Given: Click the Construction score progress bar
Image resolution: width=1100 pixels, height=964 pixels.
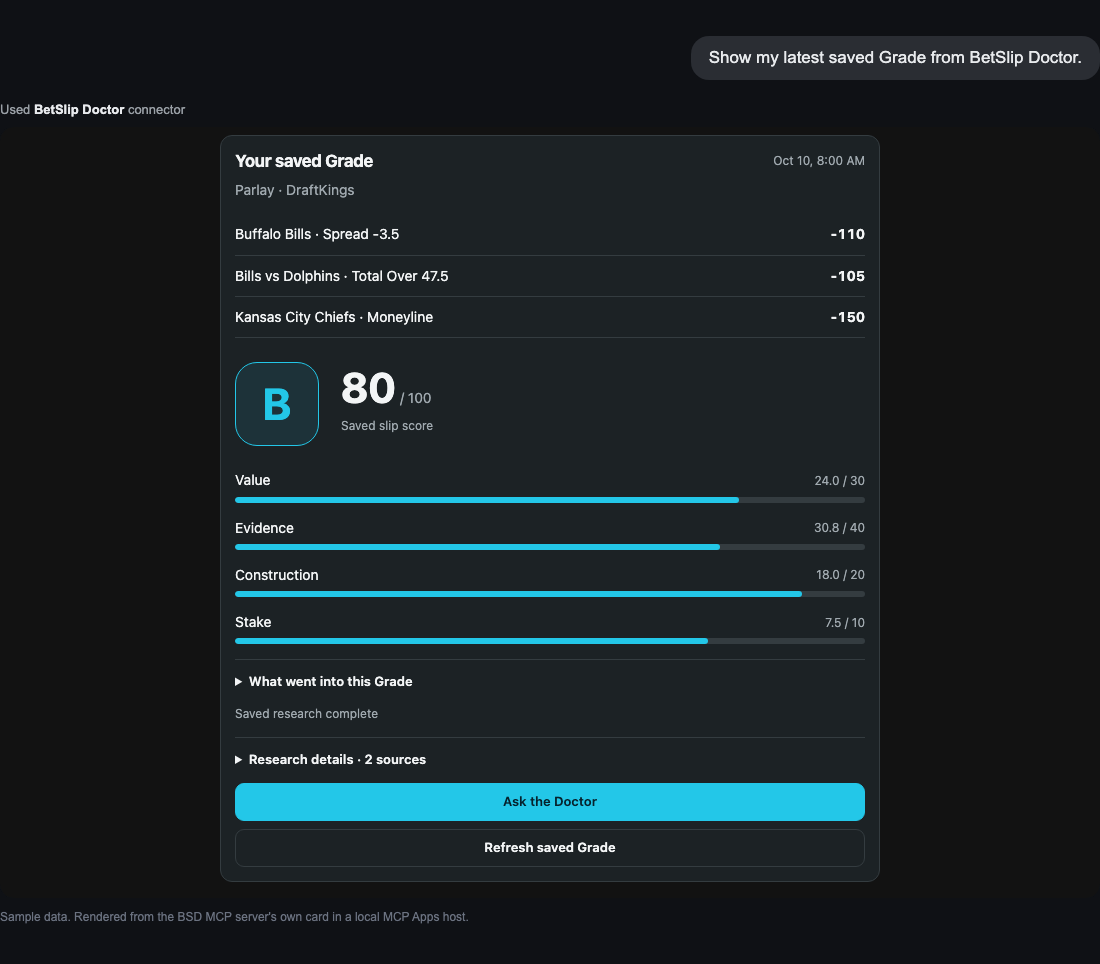Looking at the screenshot, I should pos(549,594).
